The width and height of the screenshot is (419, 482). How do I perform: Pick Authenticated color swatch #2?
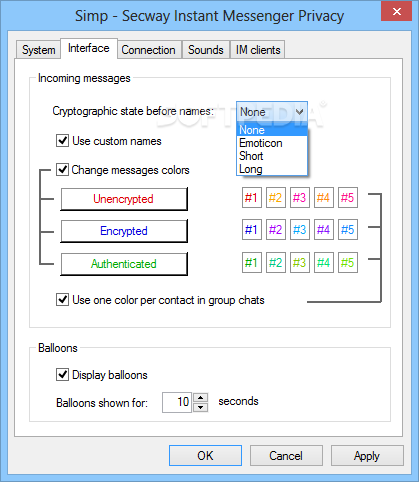pyautogui.click(x=276, y=263)
